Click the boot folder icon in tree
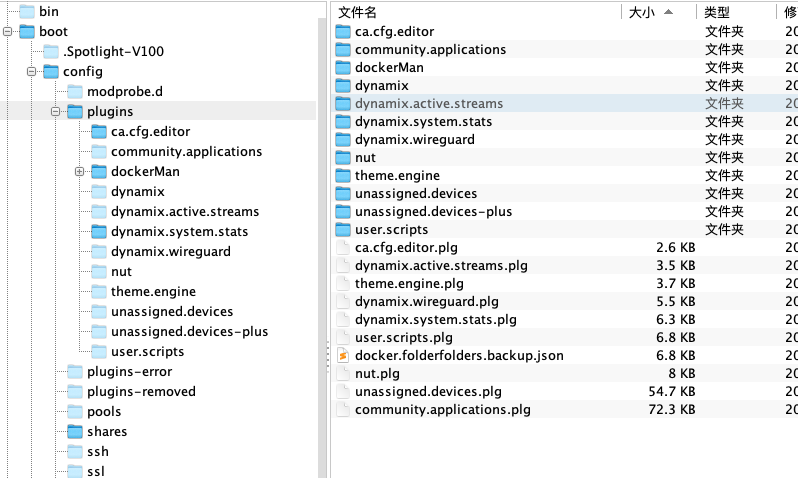The height and width of the screenshot is (478, 798). (x=27, y=32)
